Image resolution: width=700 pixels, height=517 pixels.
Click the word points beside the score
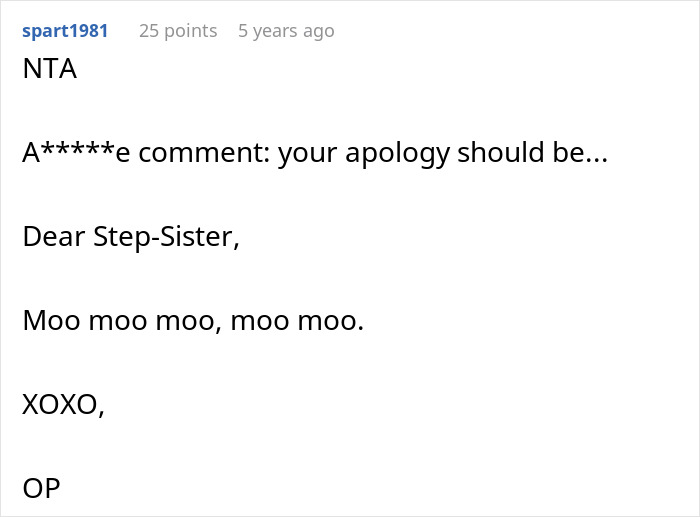point(191,31)
